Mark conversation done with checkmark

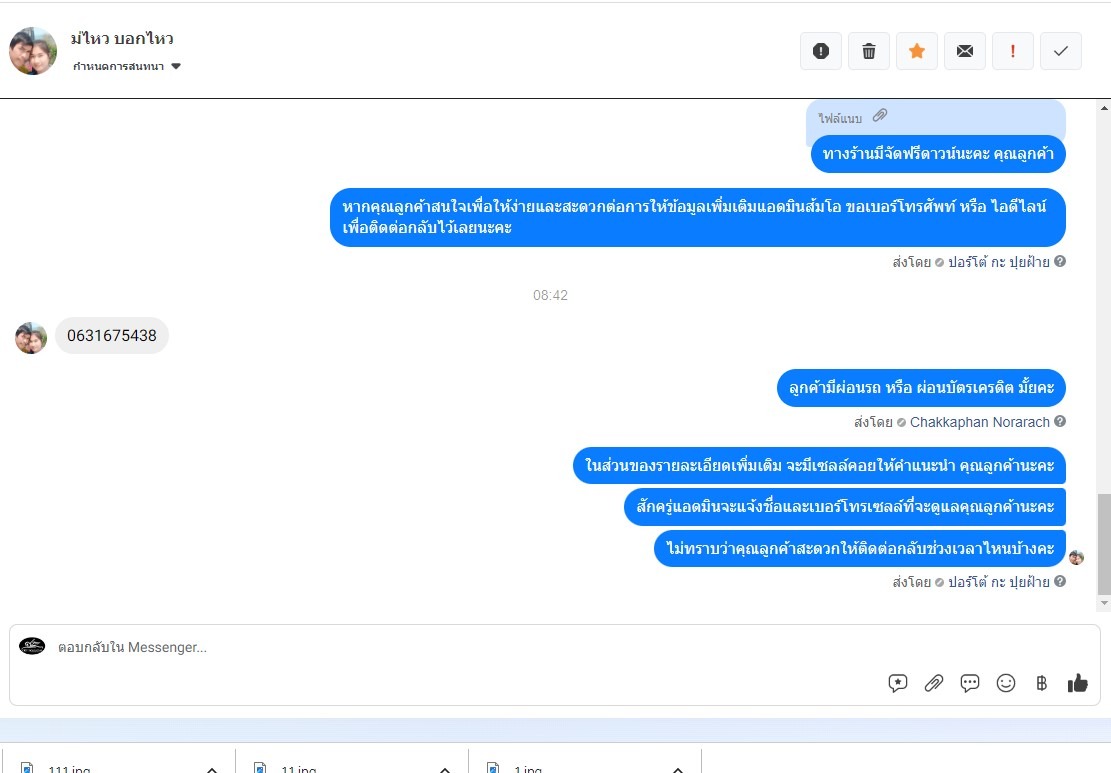1061,51
